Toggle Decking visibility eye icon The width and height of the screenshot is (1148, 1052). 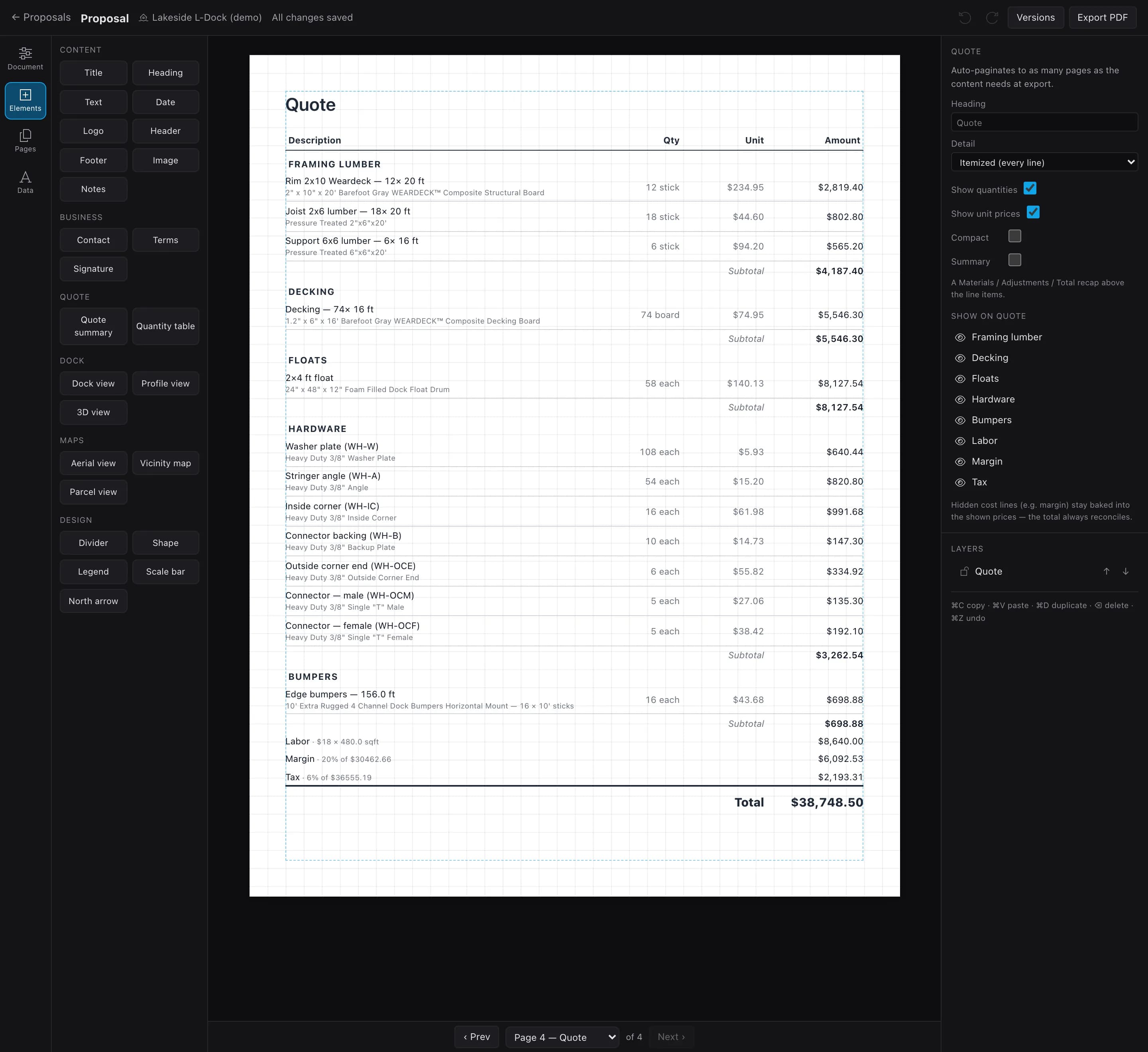[x=960, y=358]
